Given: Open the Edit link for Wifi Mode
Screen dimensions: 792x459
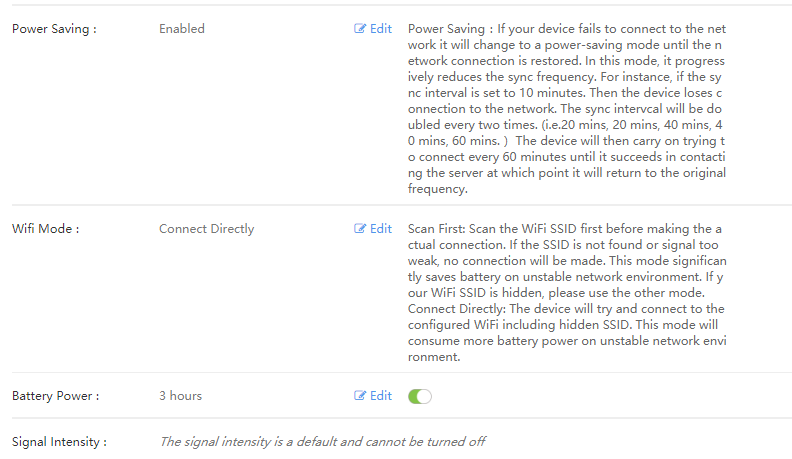Looking at the screenshot, I should click(373, 229).
